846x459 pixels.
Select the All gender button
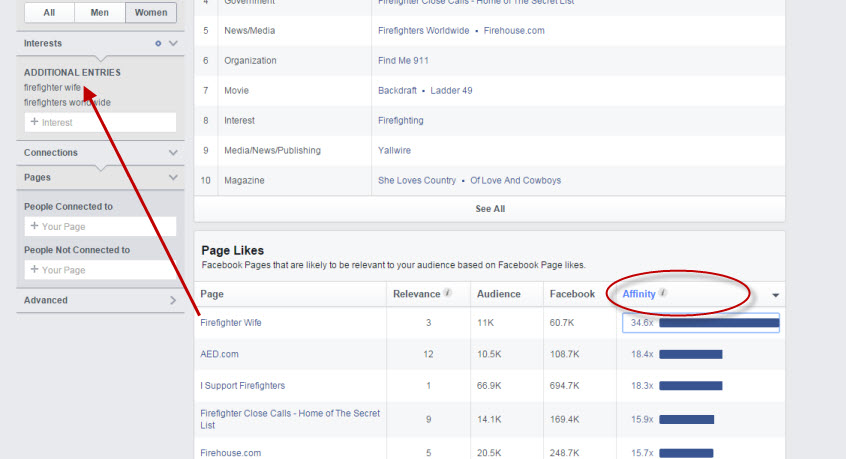[x=49, y=12]
